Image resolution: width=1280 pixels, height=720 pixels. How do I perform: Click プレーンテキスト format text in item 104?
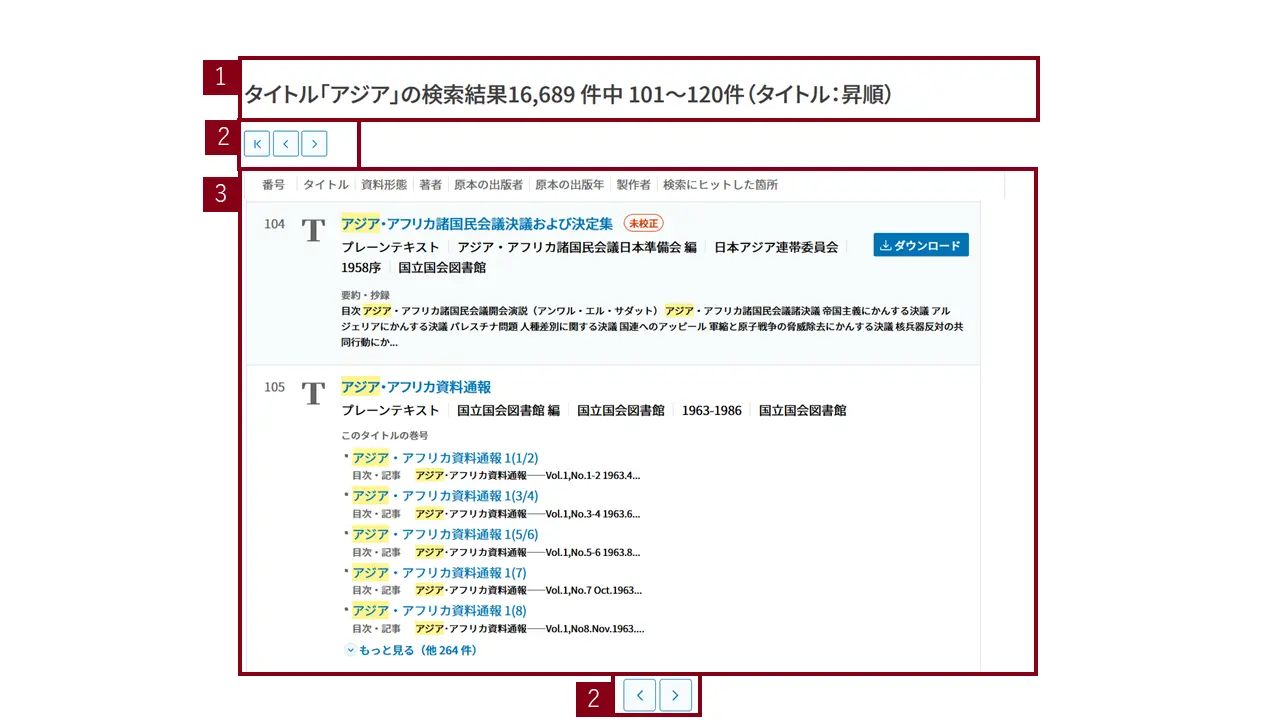pos(390,247)
